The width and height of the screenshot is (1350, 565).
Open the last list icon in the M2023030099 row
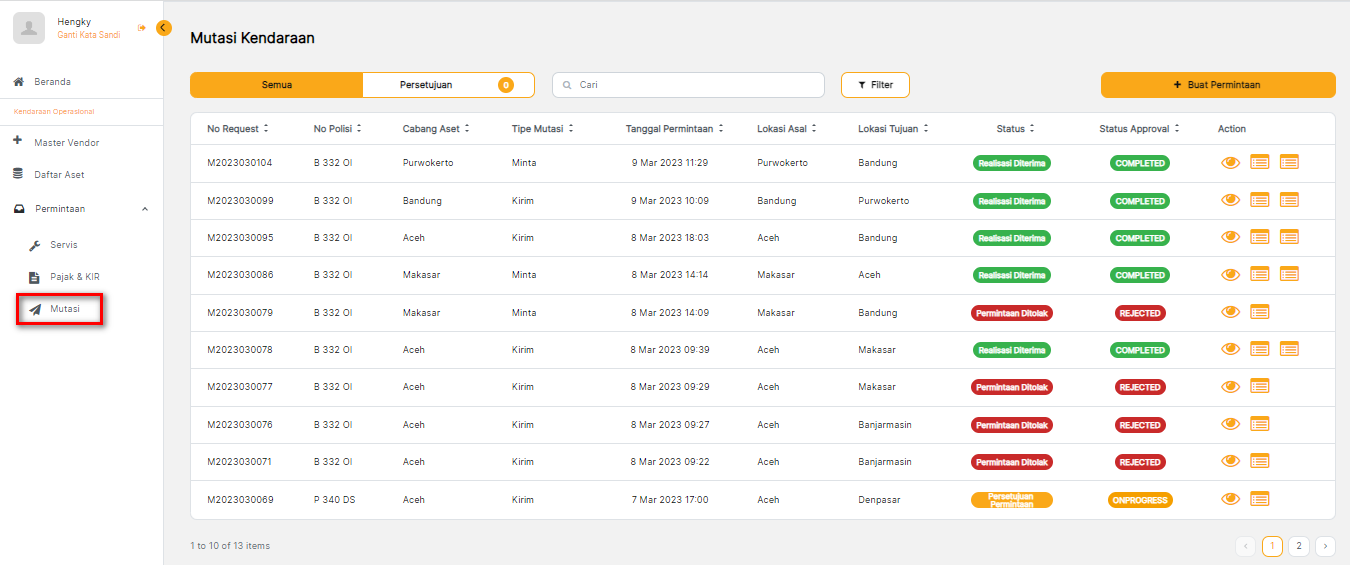(1289, 200)
